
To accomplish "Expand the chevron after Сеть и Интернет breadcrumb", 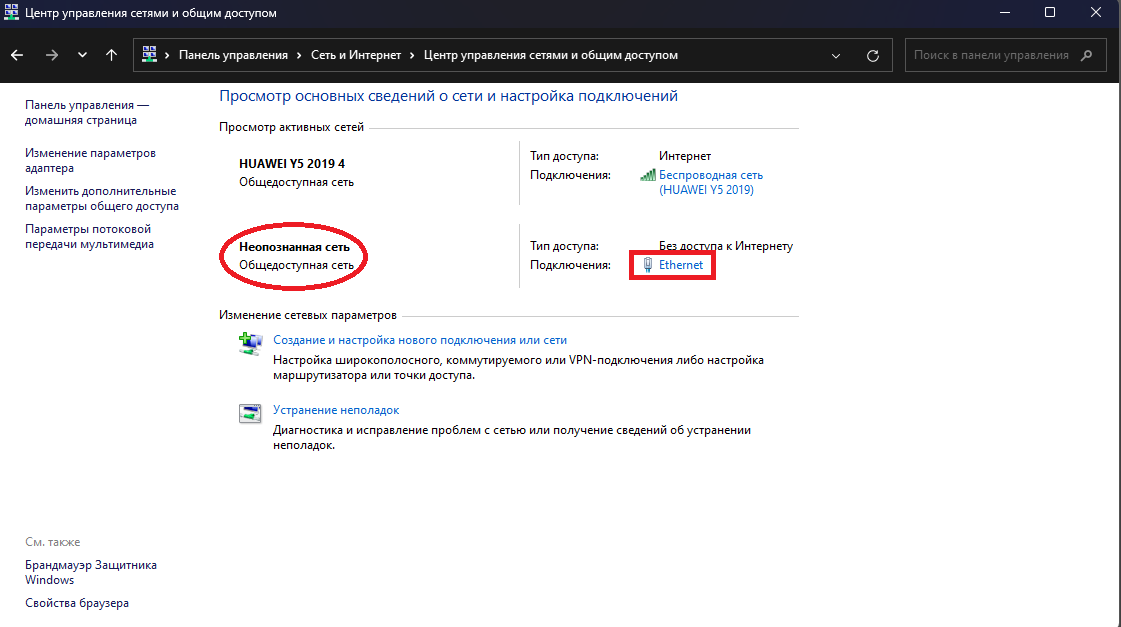I will (x=411, y=56).
